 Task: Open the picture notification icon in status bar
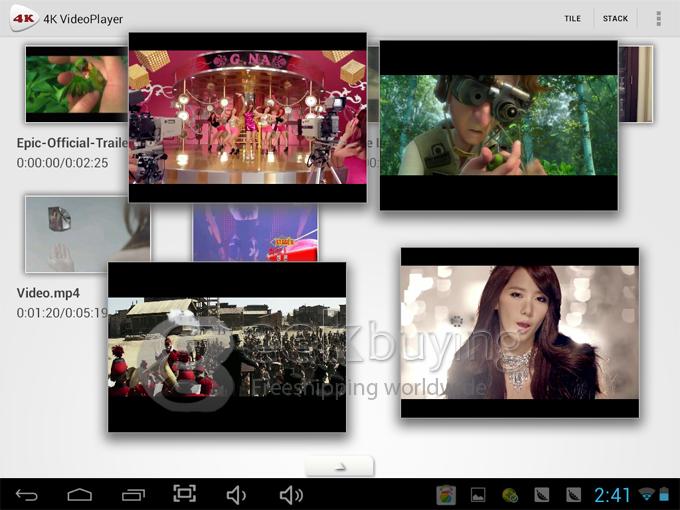[478, 495]
